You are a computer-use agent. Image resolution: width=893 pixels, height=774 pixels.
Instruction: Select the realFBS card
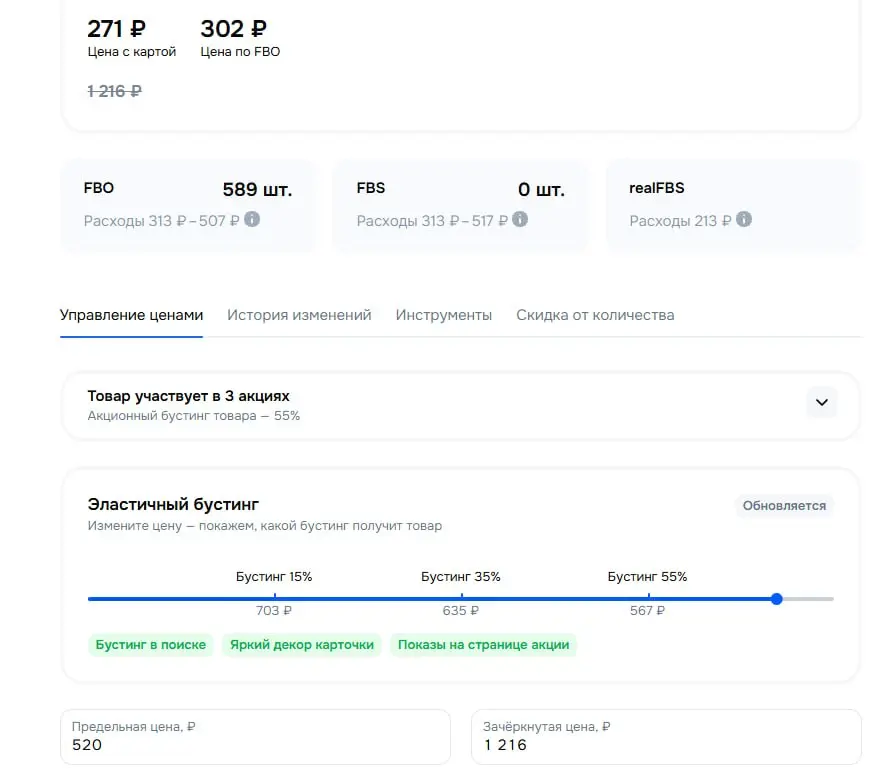pos(734,205)
